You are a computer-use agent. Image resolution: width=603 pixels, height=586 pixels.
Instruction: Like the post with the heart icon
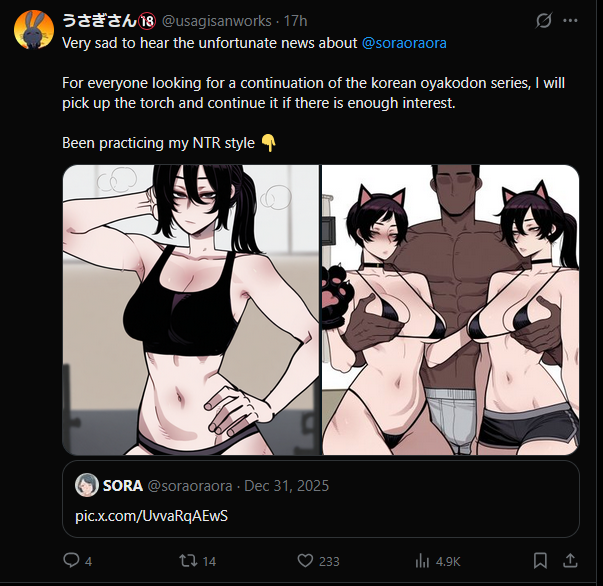[305, 561]
